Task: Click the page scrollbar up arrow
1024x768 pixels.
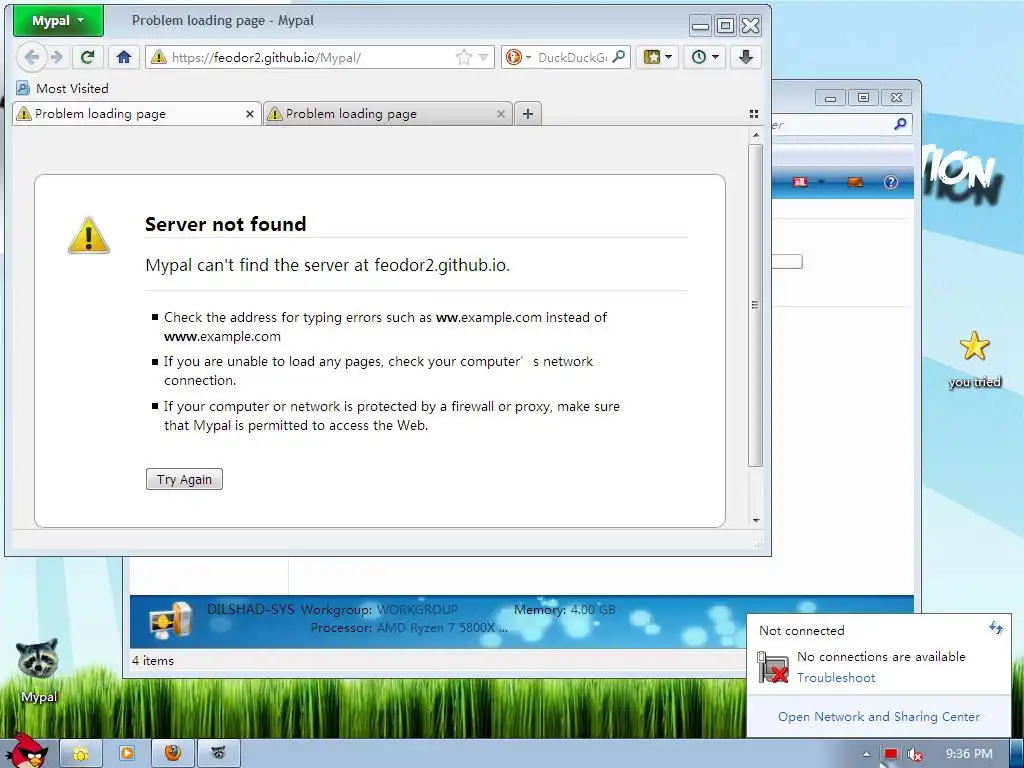Action: [756, 135]
